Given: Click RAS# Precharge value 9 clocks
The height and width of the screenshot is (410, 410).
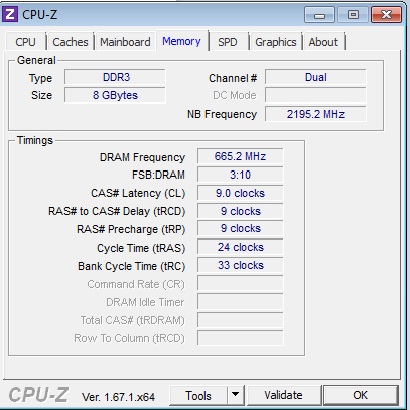Looking at the screenshot, I should tap(240, 228).
